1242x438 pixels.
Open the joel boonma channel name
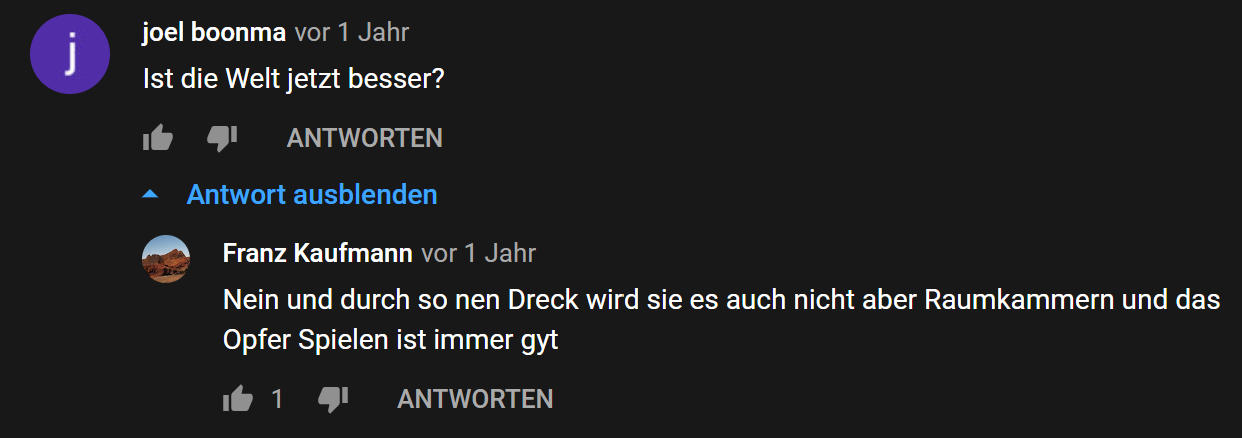click(214, 32)
